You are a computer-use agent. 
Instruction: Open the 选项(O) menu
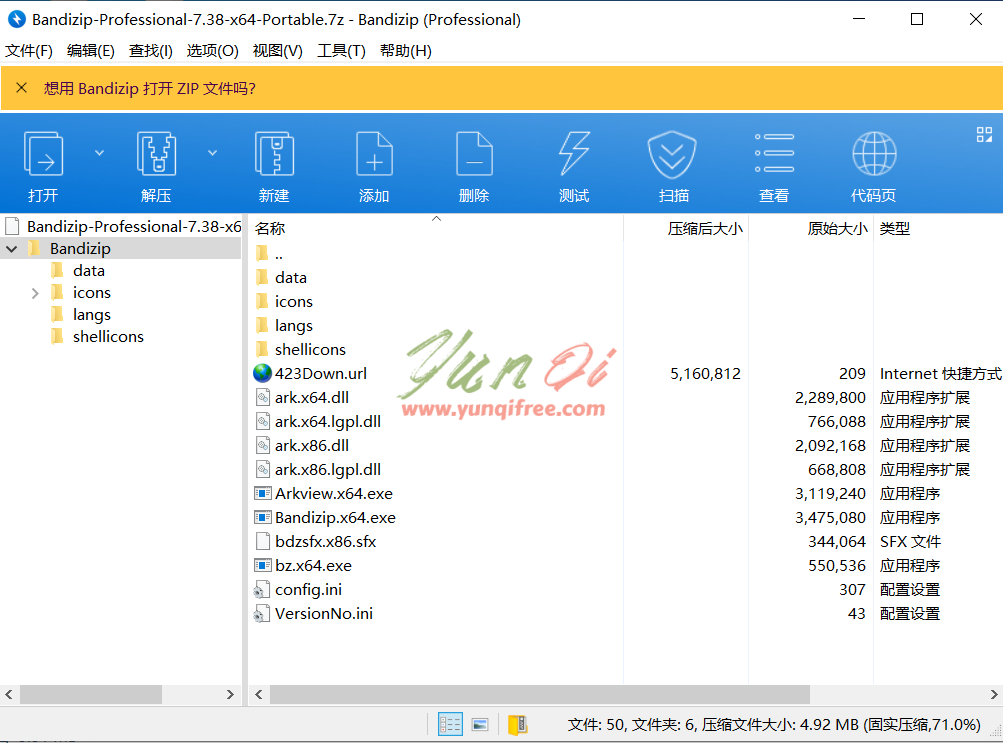click(212, 51)
